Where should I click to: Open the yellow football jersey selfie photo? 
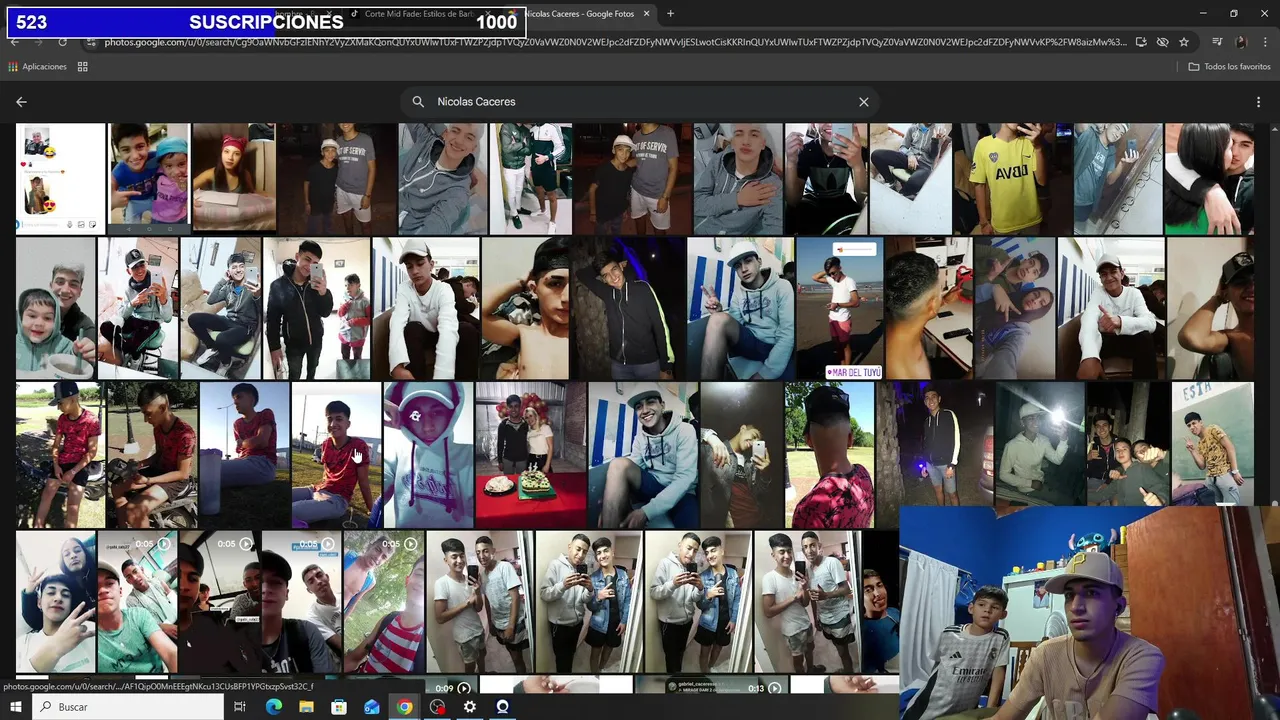[x=1011, y=179]
